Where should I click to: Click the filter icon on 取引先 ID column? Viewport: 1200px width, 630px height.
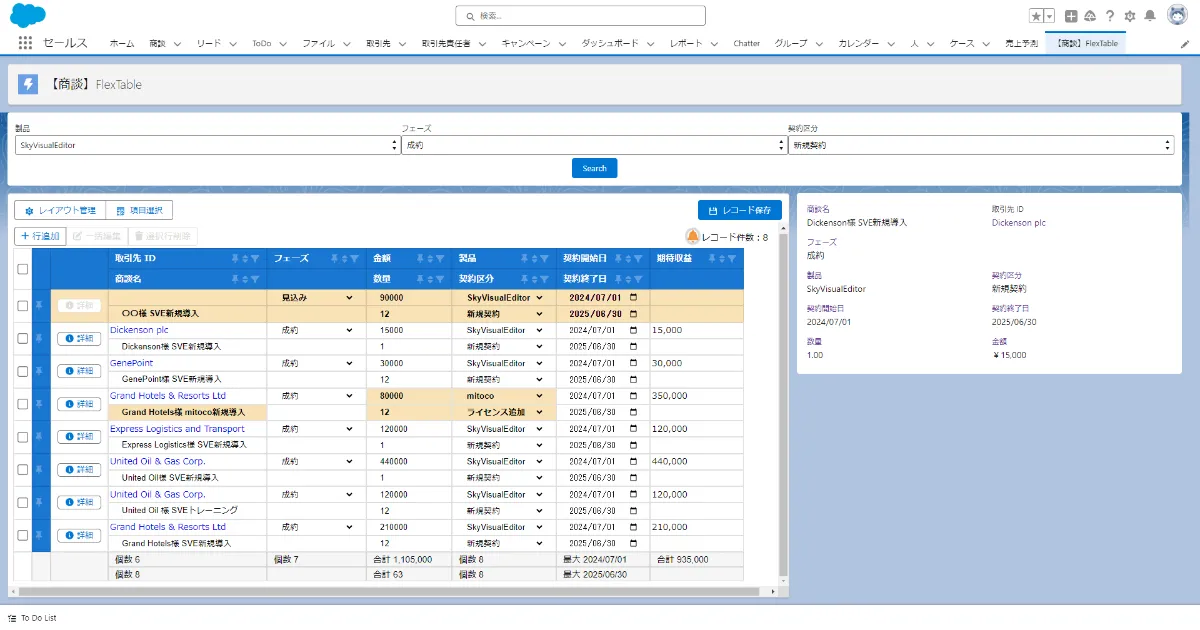[256, 258]
